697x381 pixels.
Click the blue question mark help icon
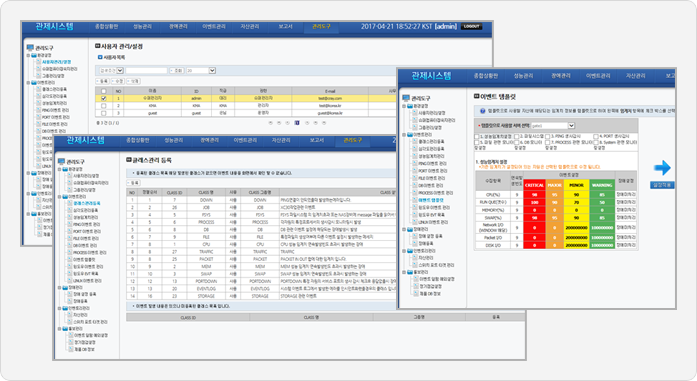(483, 111)
